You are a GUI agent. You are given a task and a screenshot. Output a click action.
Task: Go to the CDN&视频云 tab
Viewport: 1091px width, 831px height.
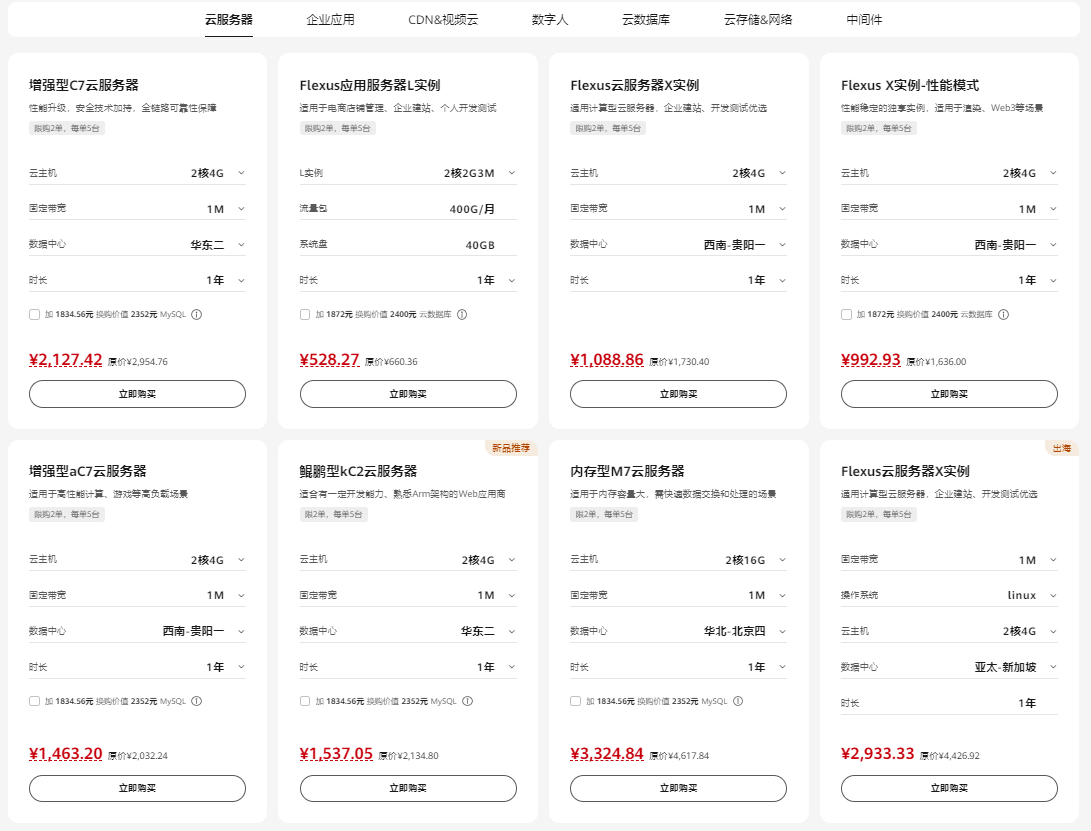click(443, 19)
